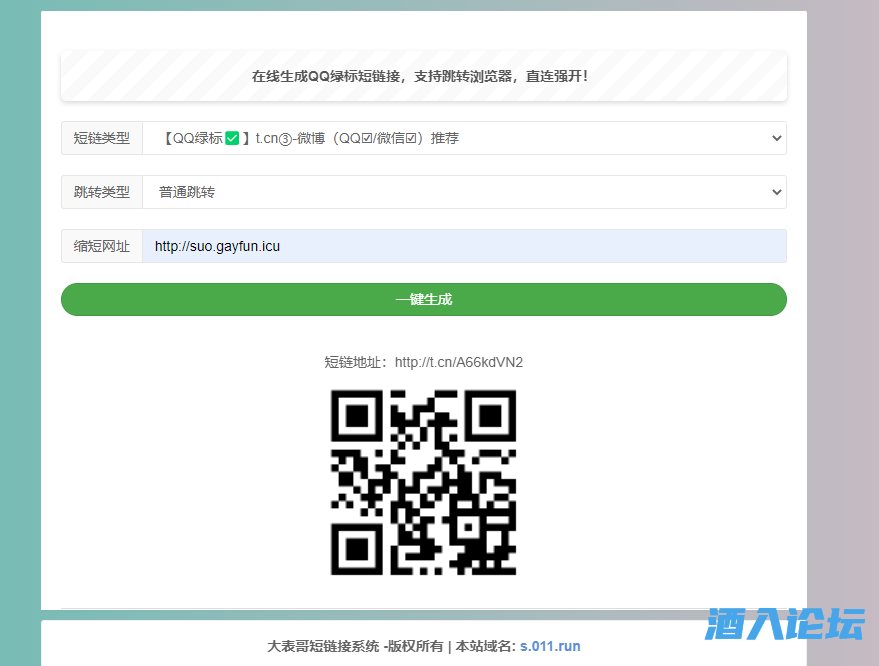Click the arrow at the end of the 跳转类型 row
879x666 pixels.
pyautogui.click(x=777, y=192)
